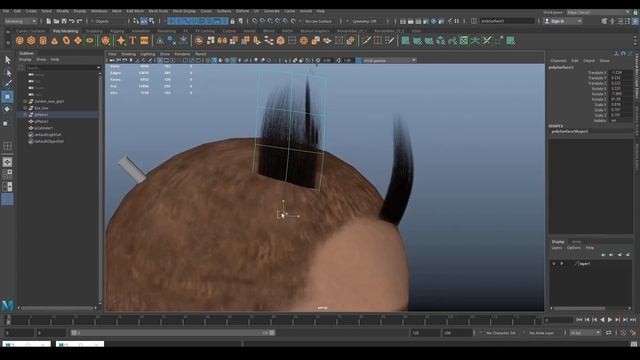Activate the highlighted Move tool in the toolbox

pos(7,97)
